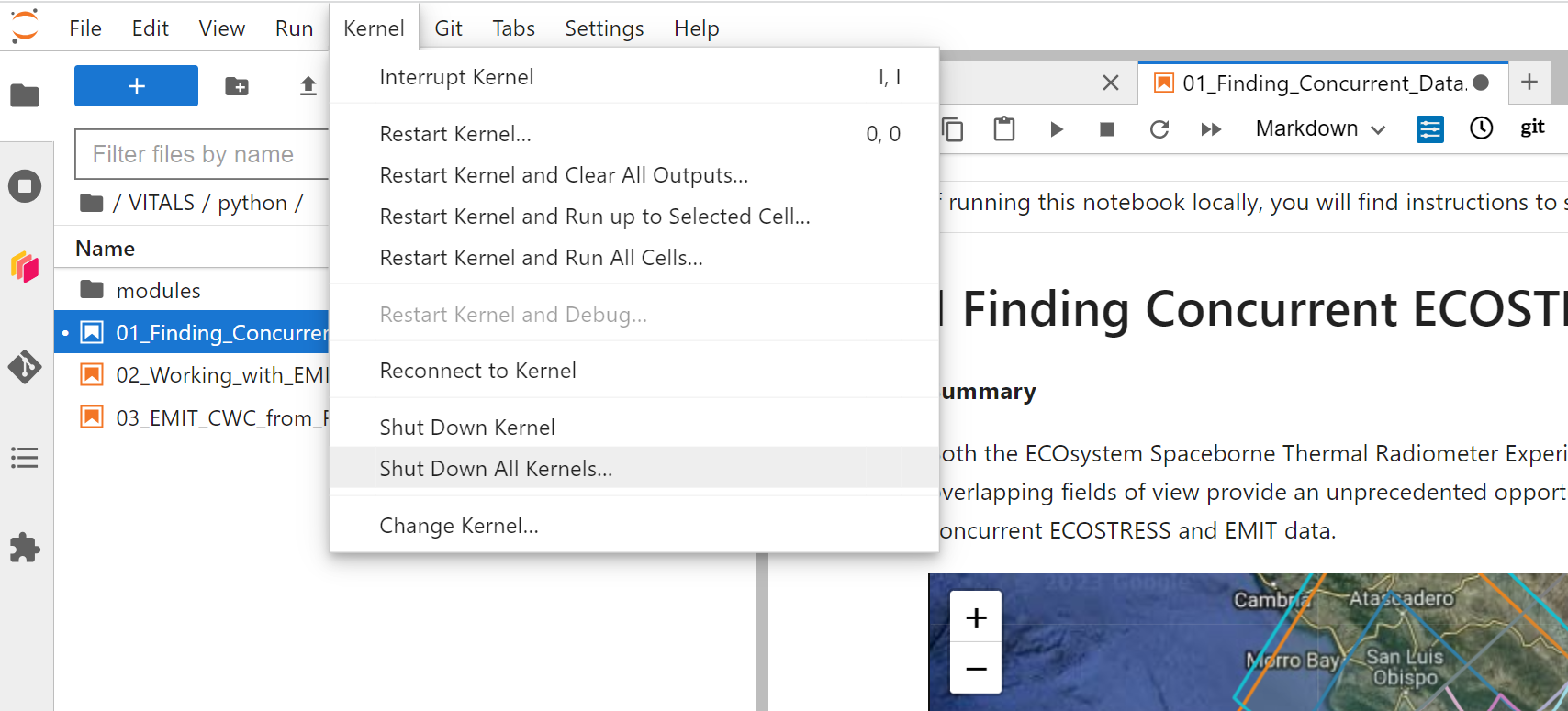This screenshot has width=1568, height=711.
Task: Click python in breadcrumb path
Action: (x=252, y=203)
